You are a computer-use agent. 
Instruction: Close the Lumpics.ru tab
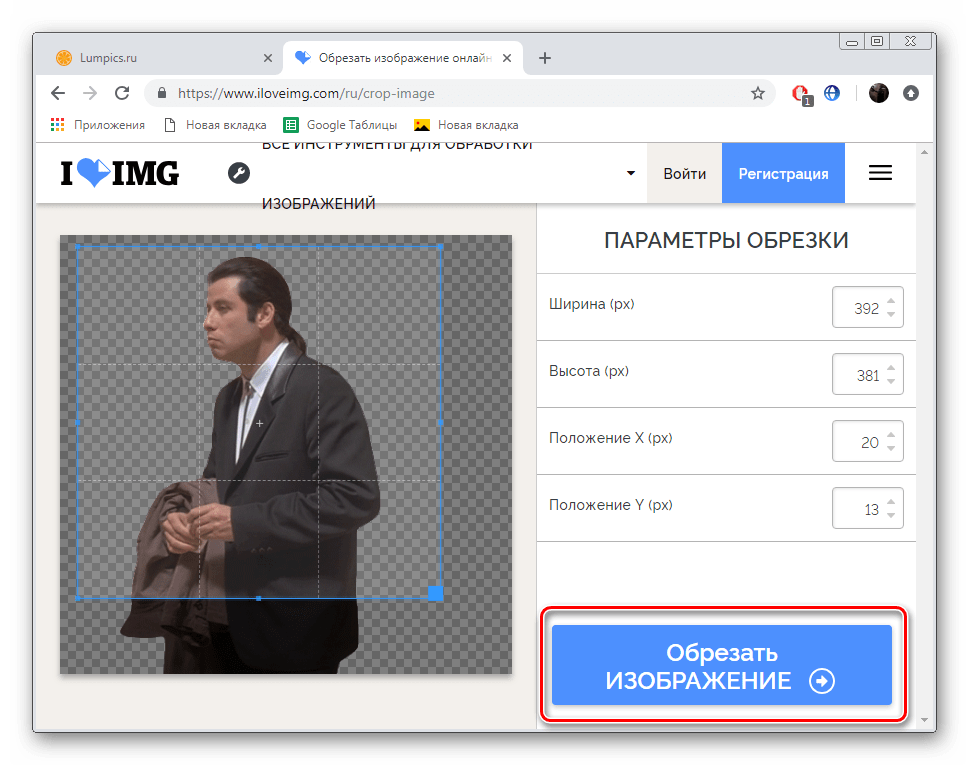[268, 58]
